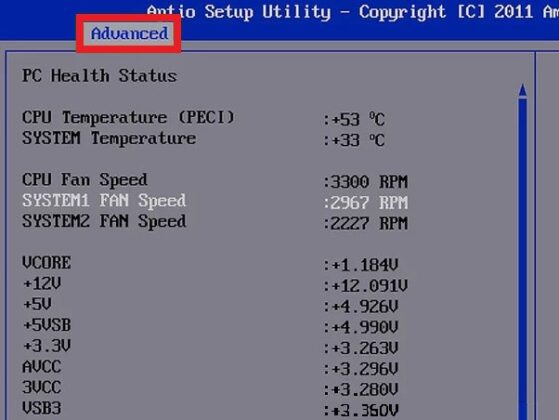Click the +4.990V value

[x=361, y=327]
